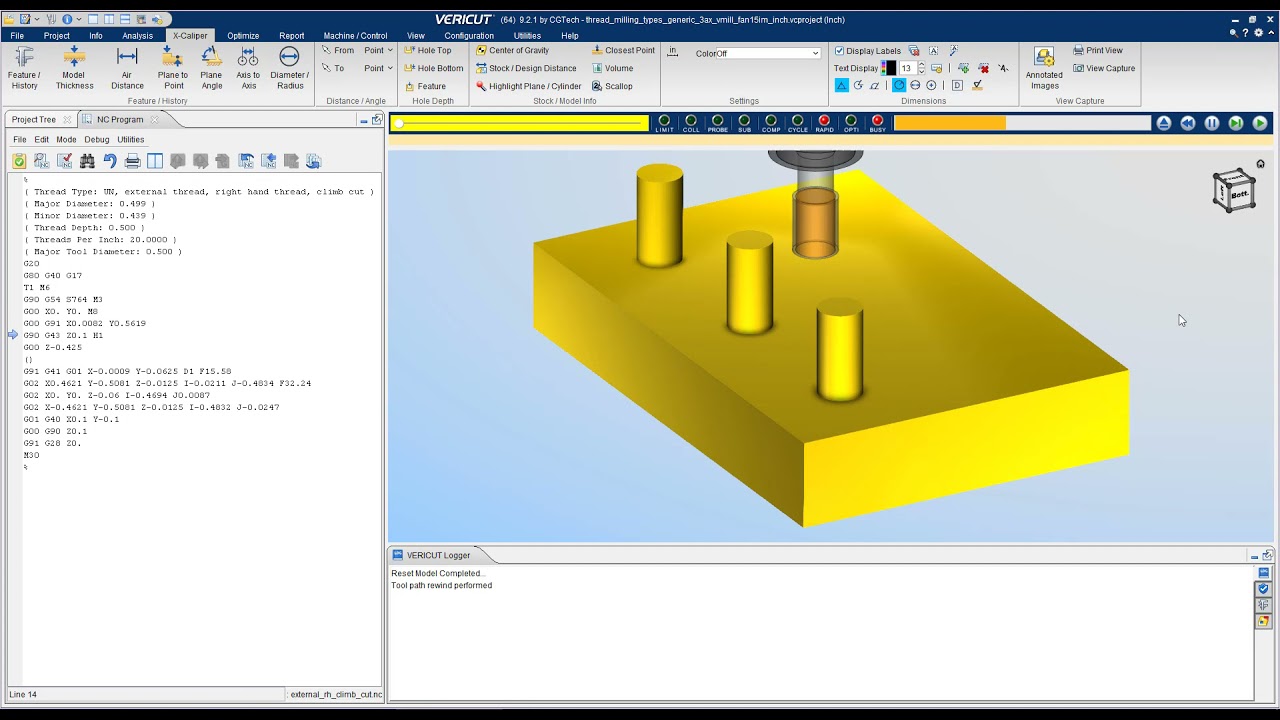Image resolution: width=1280 pixels, height=720 pixels.
Task: Click the orange simulation progress bar
Action: tap(1022, 123)
